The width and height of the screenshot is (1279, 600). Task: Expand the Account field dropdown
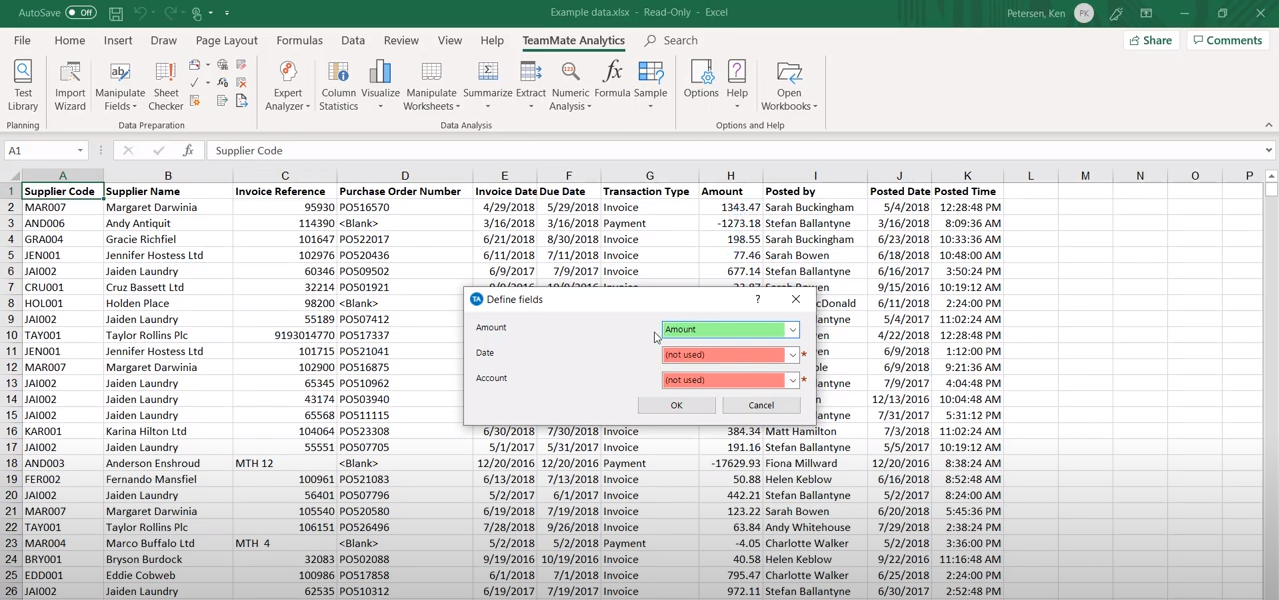(x=792, y=380)
